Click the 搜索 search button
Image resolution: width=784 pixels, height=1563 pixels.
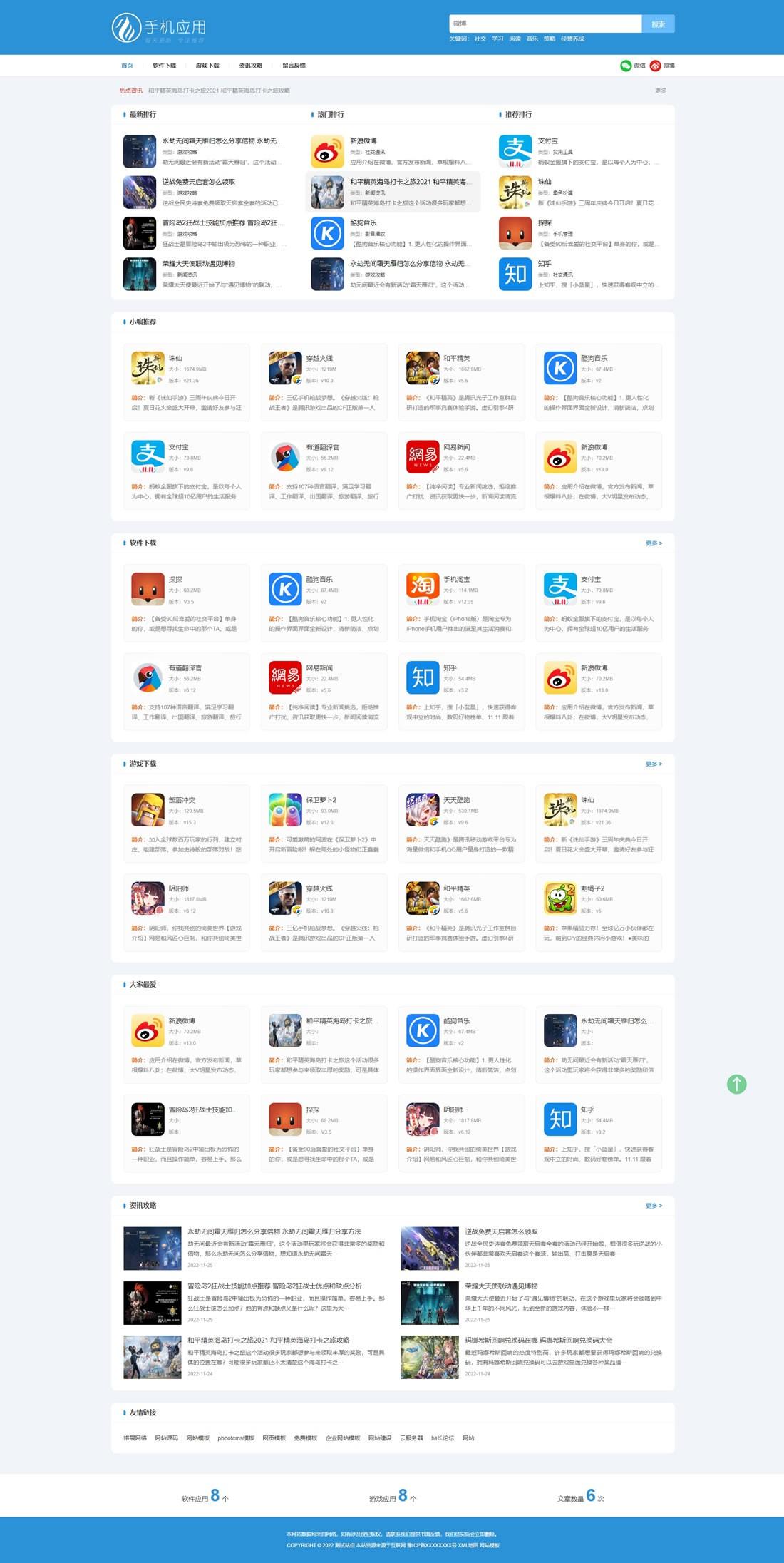(658, 24)
